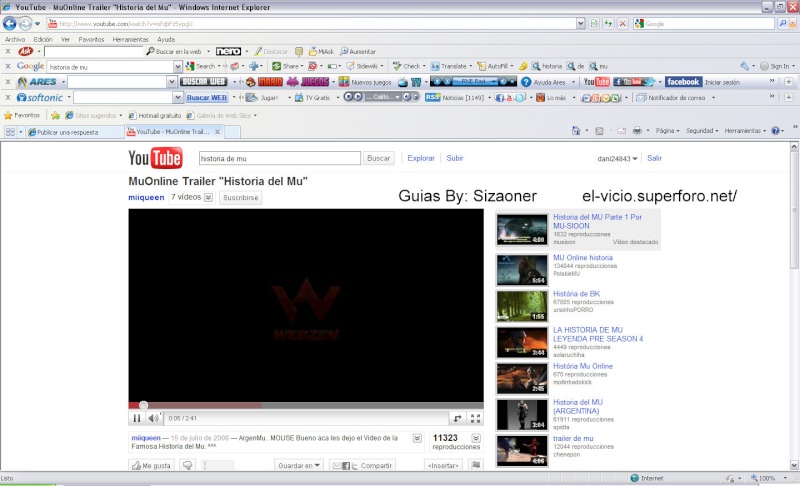Click the YouTube logo on the page
Screen dimensions: 800x486
(155, 158)
